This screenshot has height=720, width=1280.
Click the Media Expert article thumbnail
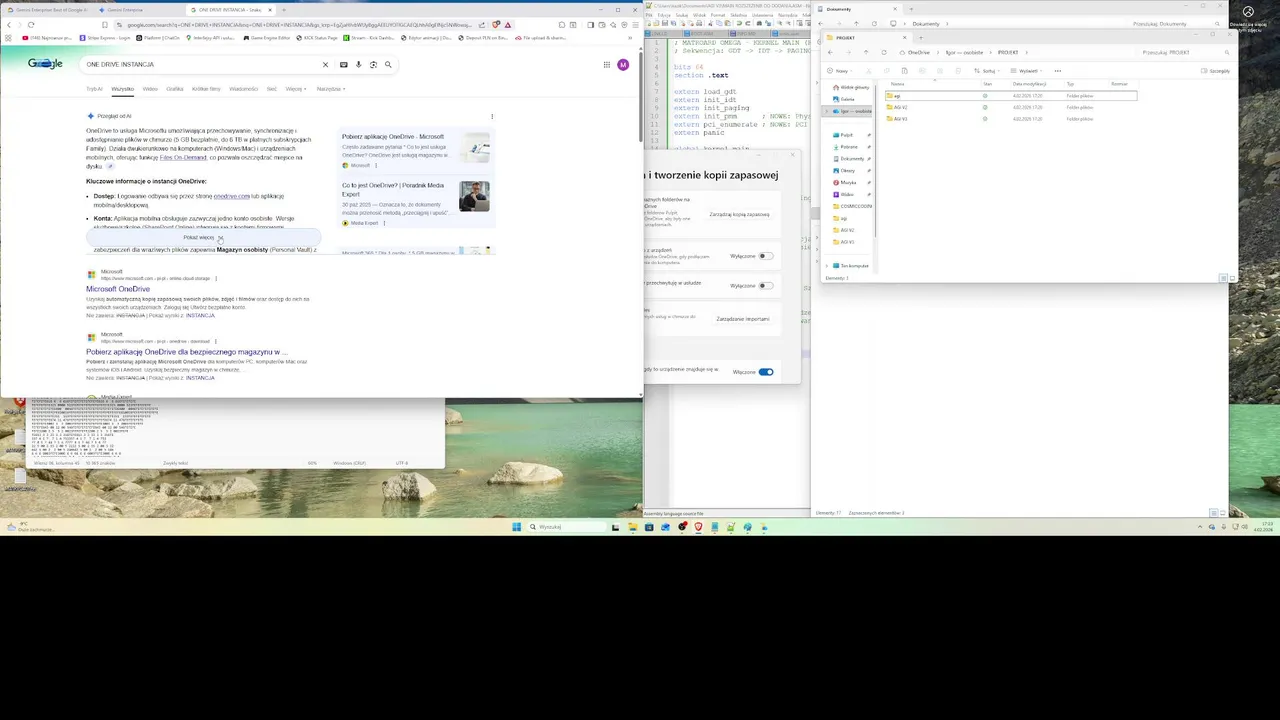(x=474, y=196)
